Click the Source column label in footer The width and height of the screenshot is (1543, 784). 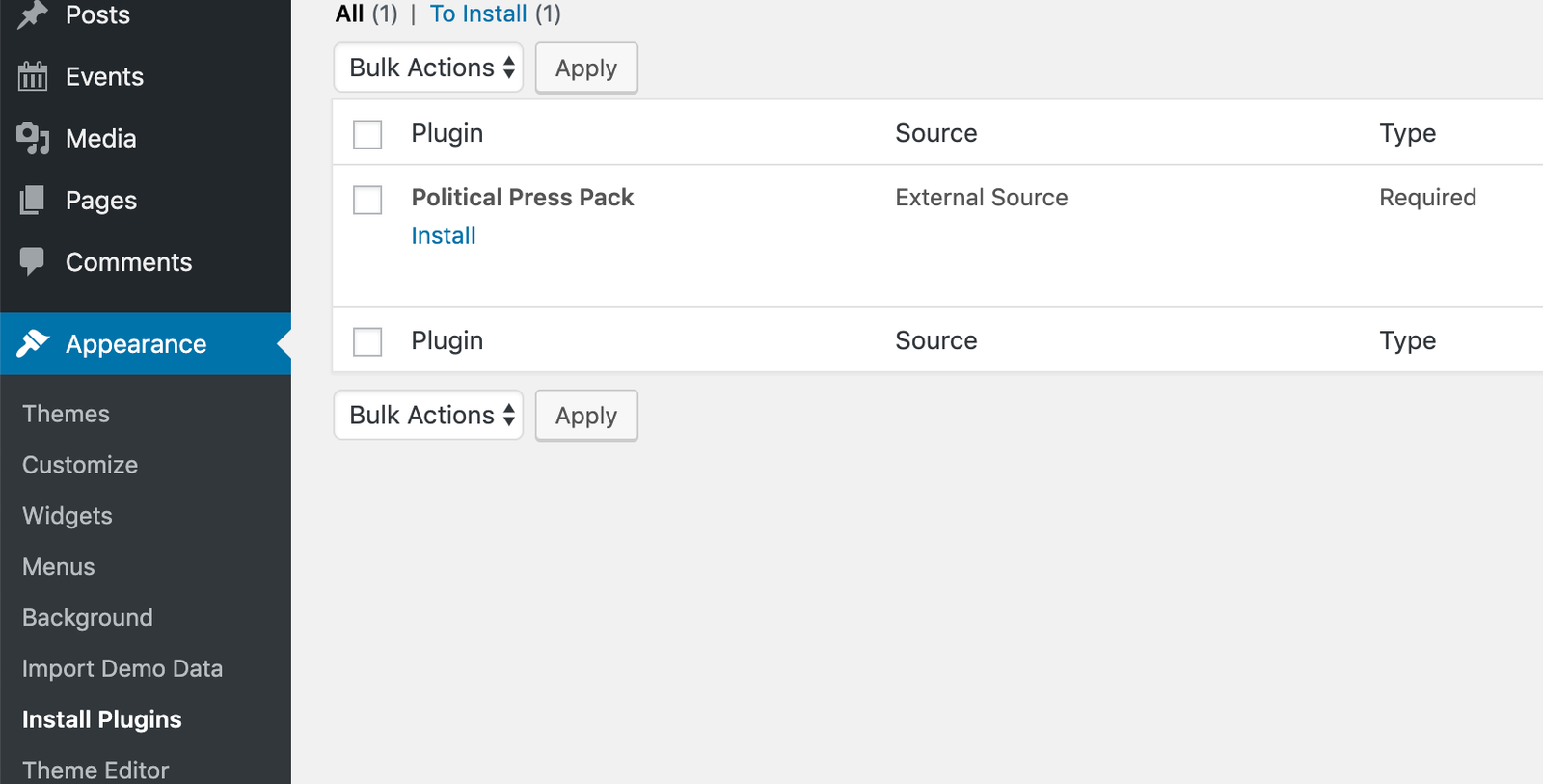[936, 340]
